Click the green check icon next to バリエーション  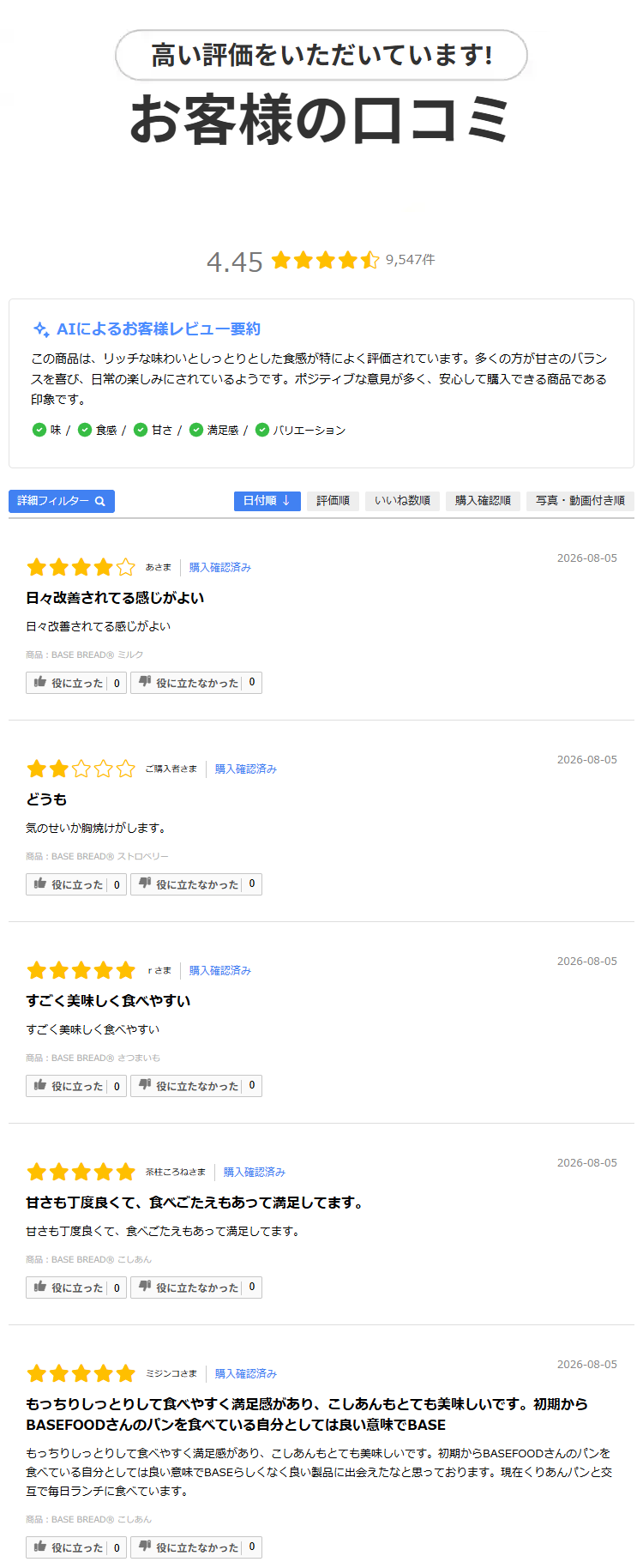[x=262, y=430]
